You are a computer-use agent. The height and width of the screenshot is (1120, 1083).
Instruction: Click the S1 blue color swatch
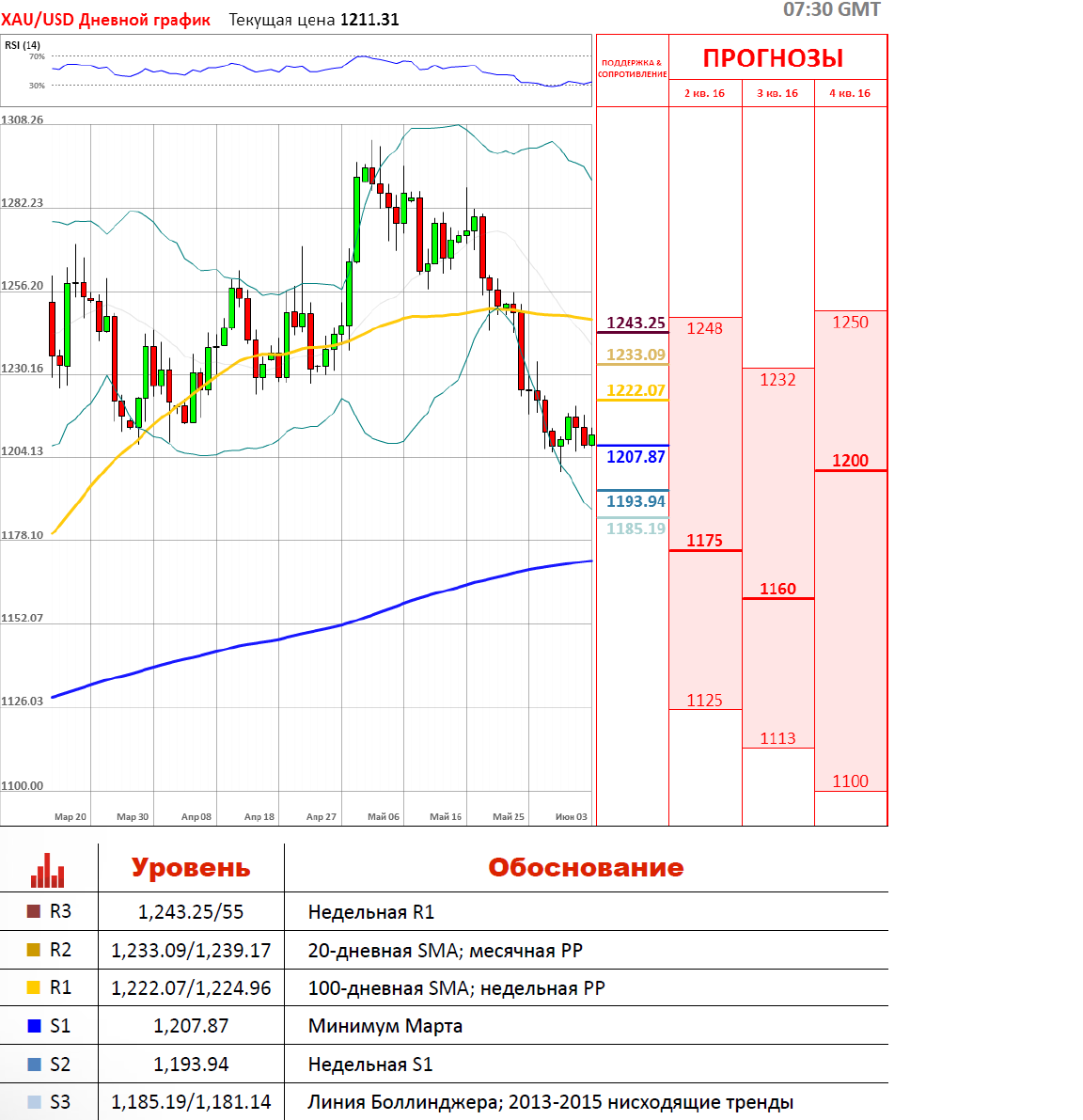point(34,1026)
